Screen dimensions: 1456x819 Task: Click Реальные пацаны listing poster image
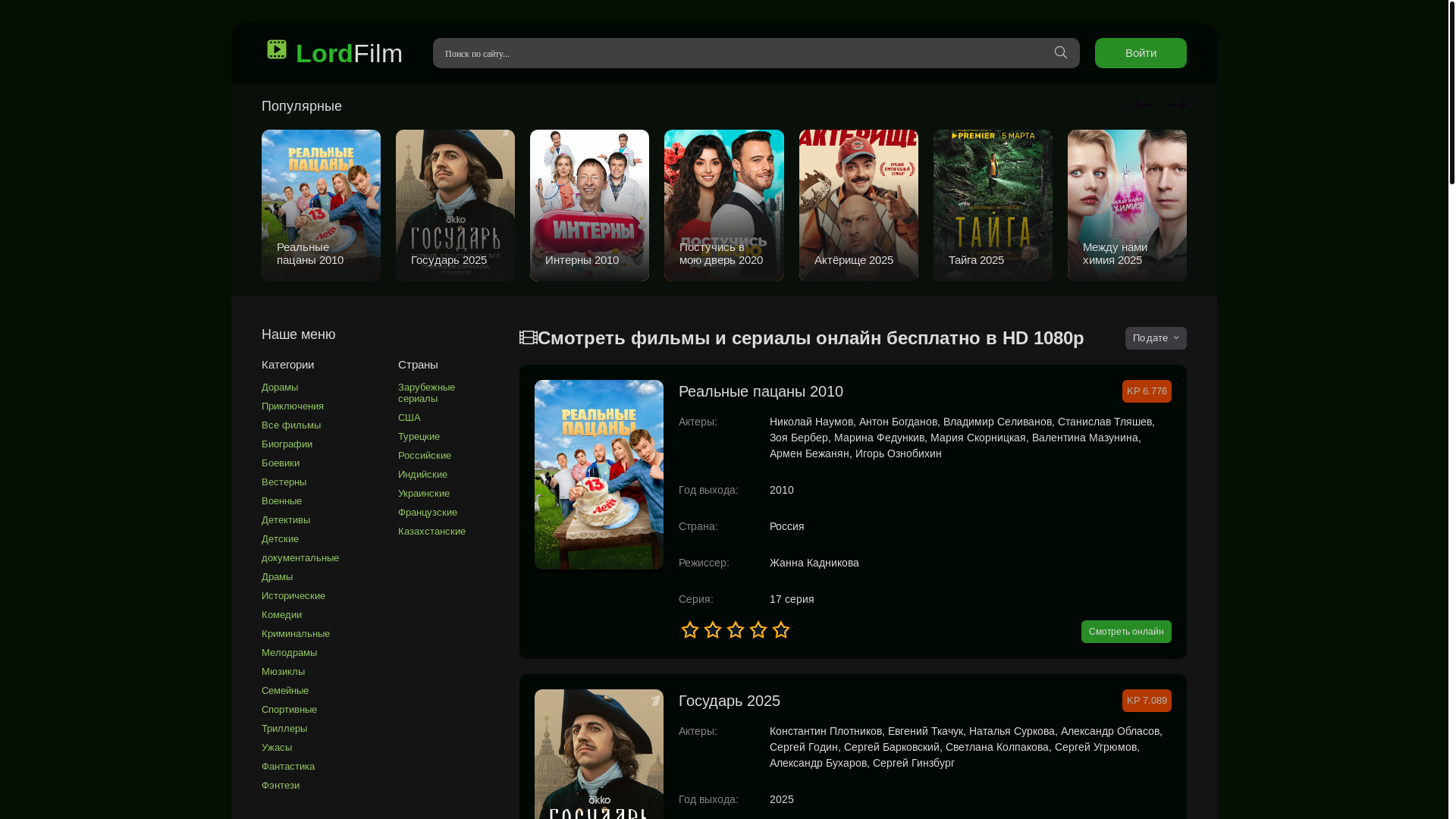coord(599,475)
